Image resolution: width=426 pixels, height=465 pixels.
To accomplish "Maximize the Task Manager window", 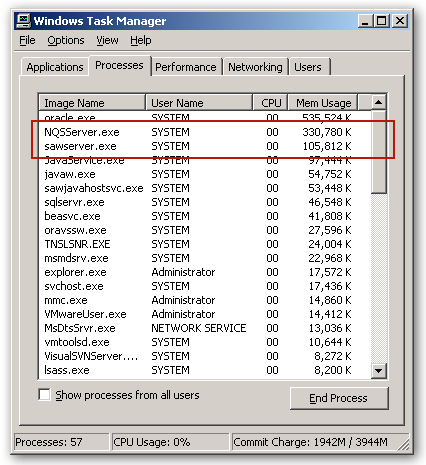I will (381, 21).
